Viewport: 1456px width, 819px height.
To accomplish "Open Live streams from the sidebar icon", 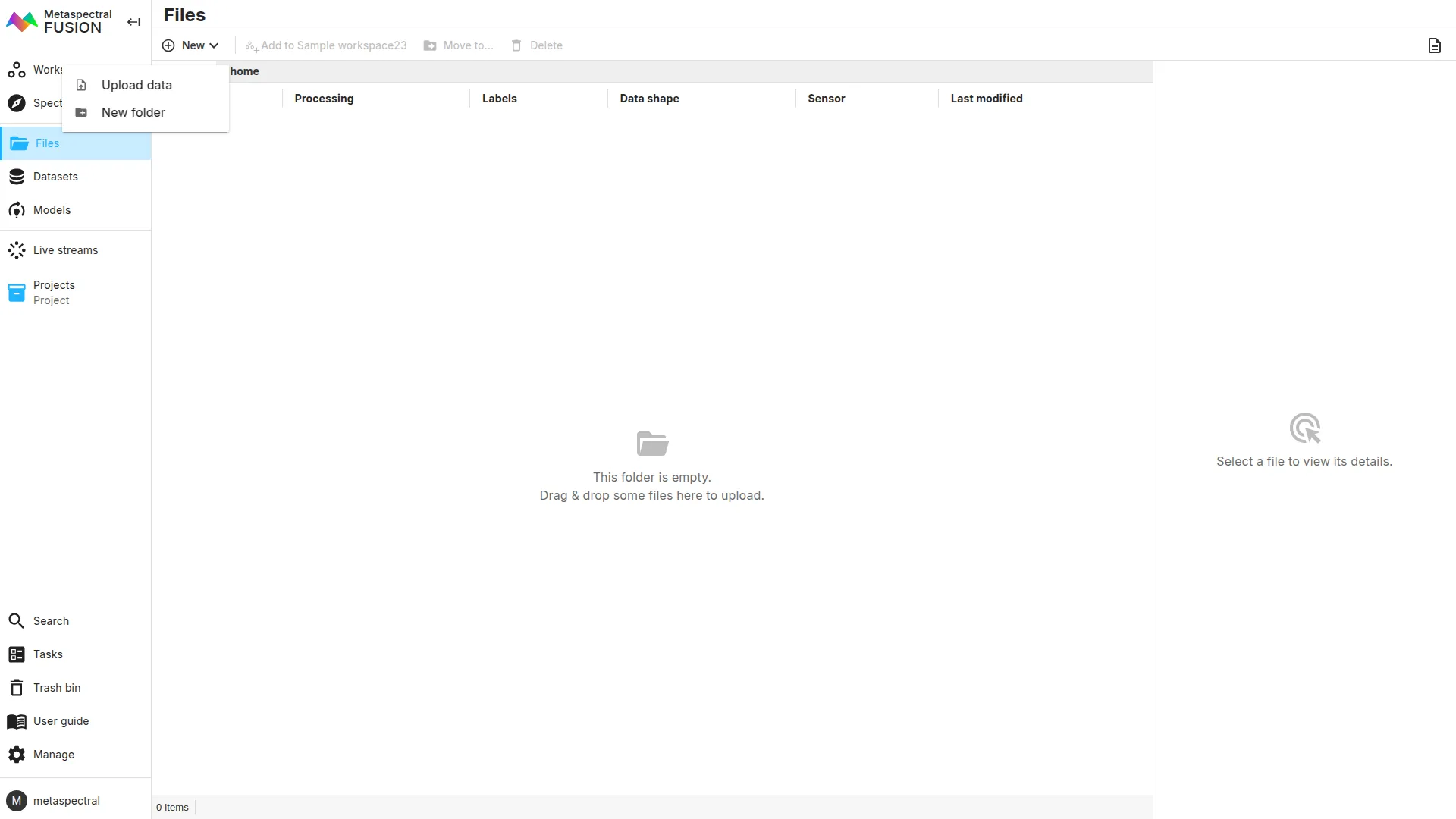I will (17, 250).
